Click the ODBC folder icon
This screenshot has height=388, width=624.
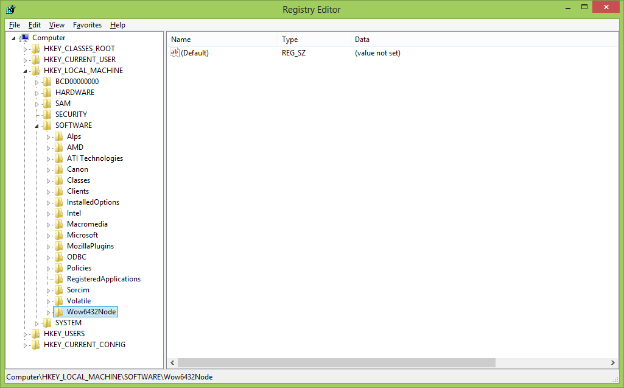59,257
